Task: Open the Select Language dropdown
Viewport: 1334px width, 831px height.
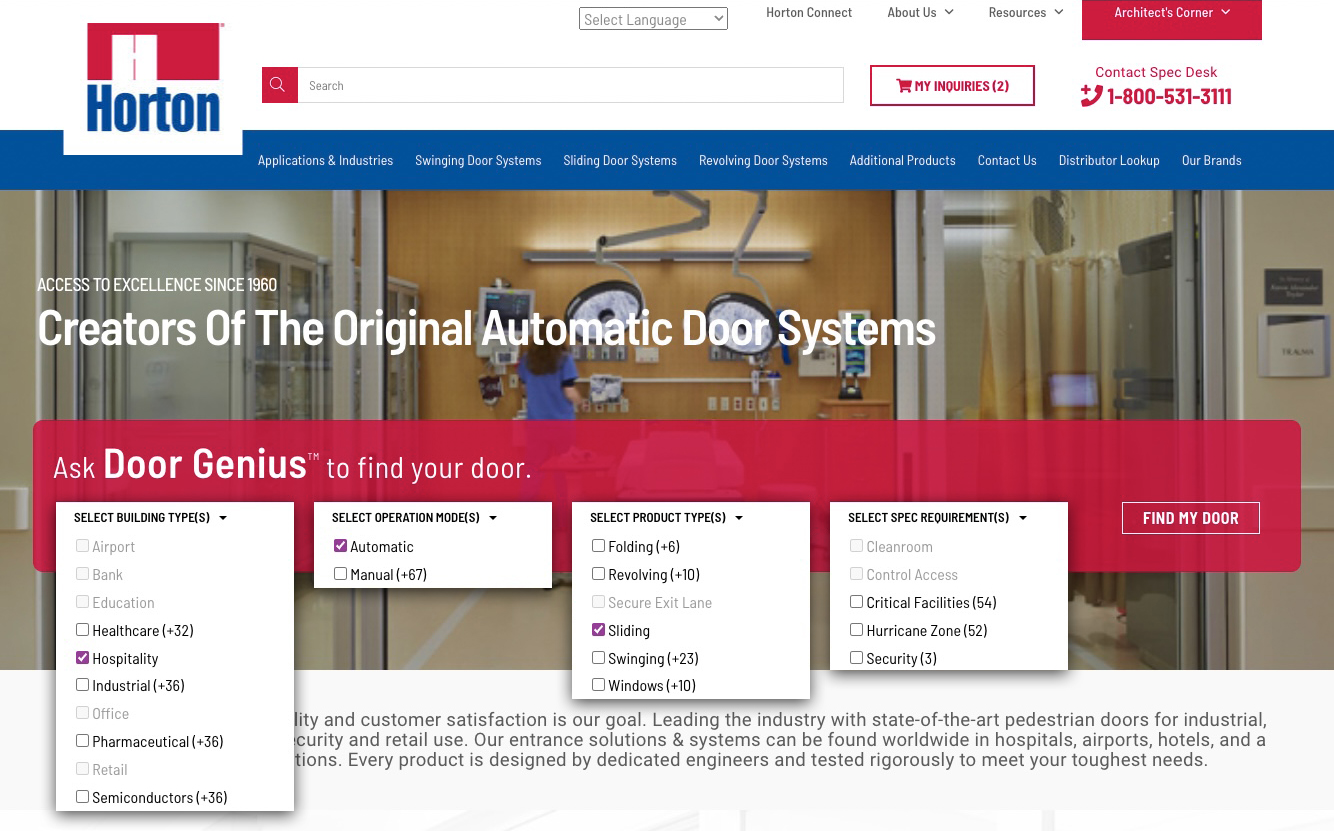Action: tap(653, 19)
